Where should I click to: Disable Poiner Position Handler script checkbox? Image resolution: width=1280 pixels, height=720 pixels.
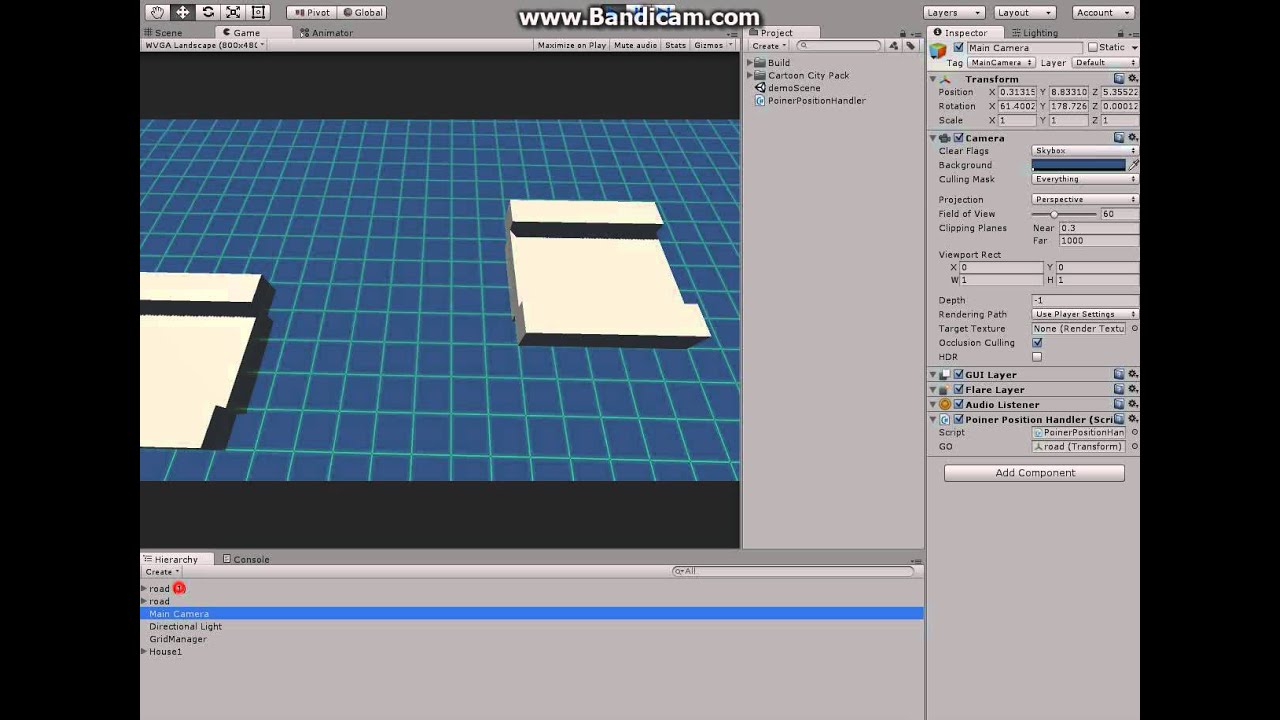[x=958, y=419]
